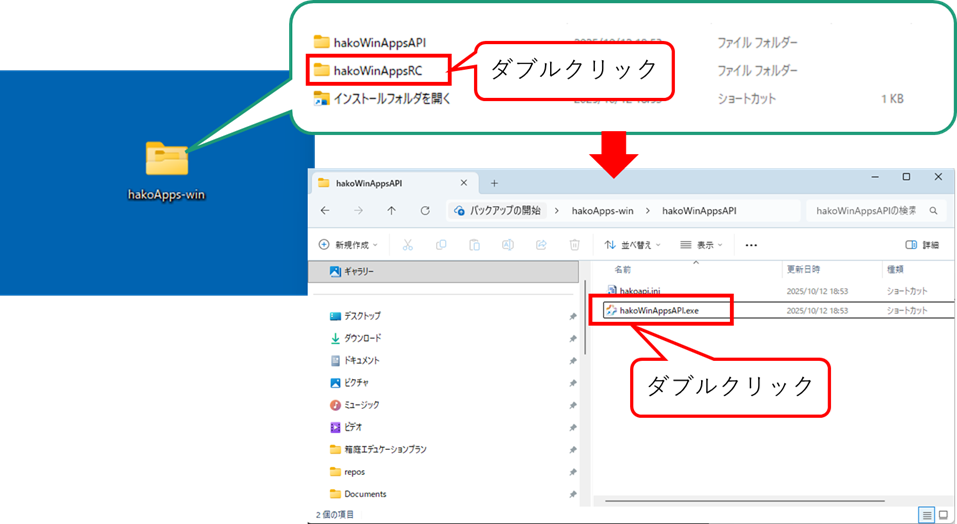Screen dimensions: 957x524
Task: Unpin ミュージック using its pin icon
Action: pos(572,405)
